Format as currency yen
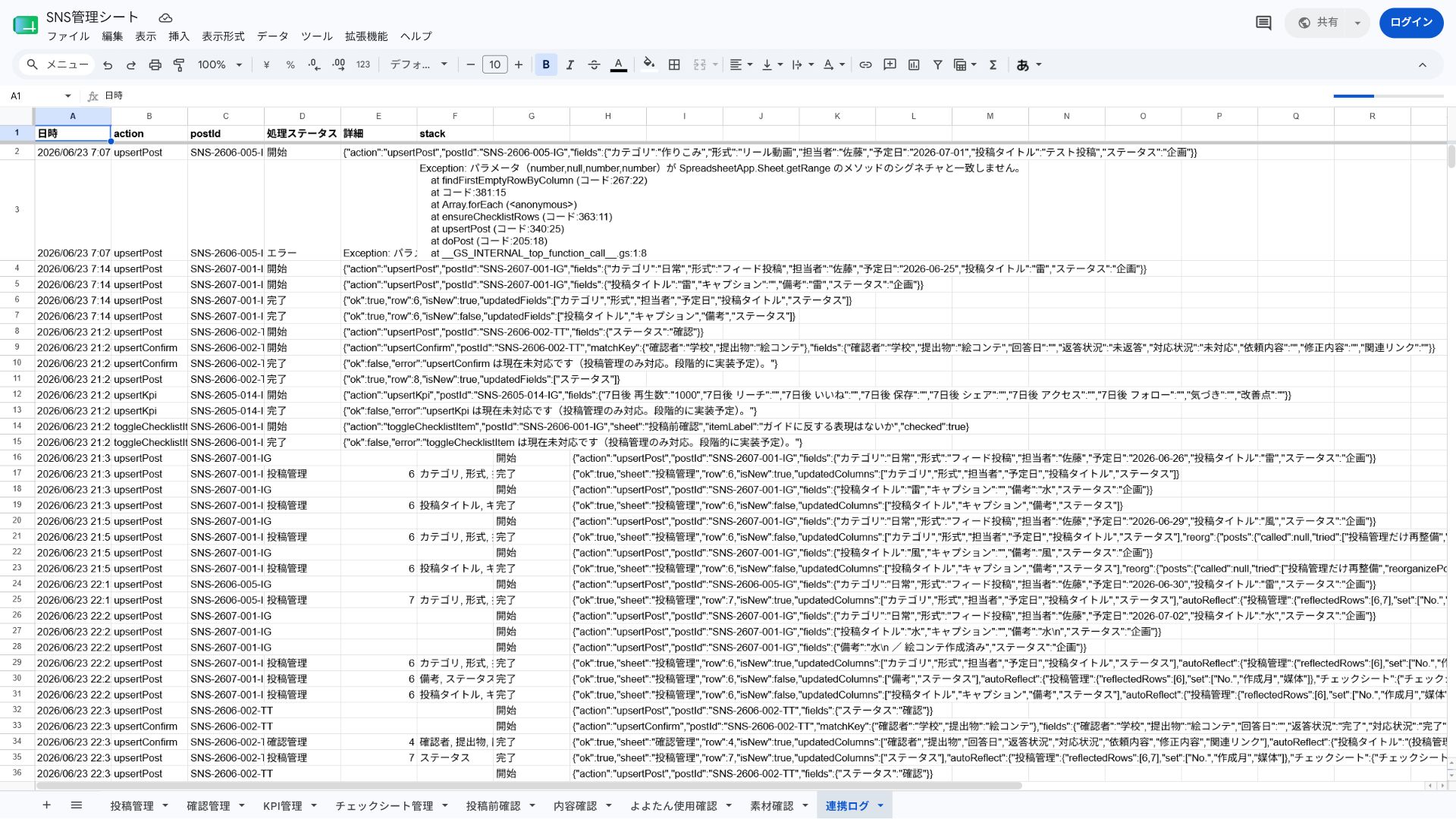The image size is (1456, 819). pyautogui.click(x=266, y=65)
